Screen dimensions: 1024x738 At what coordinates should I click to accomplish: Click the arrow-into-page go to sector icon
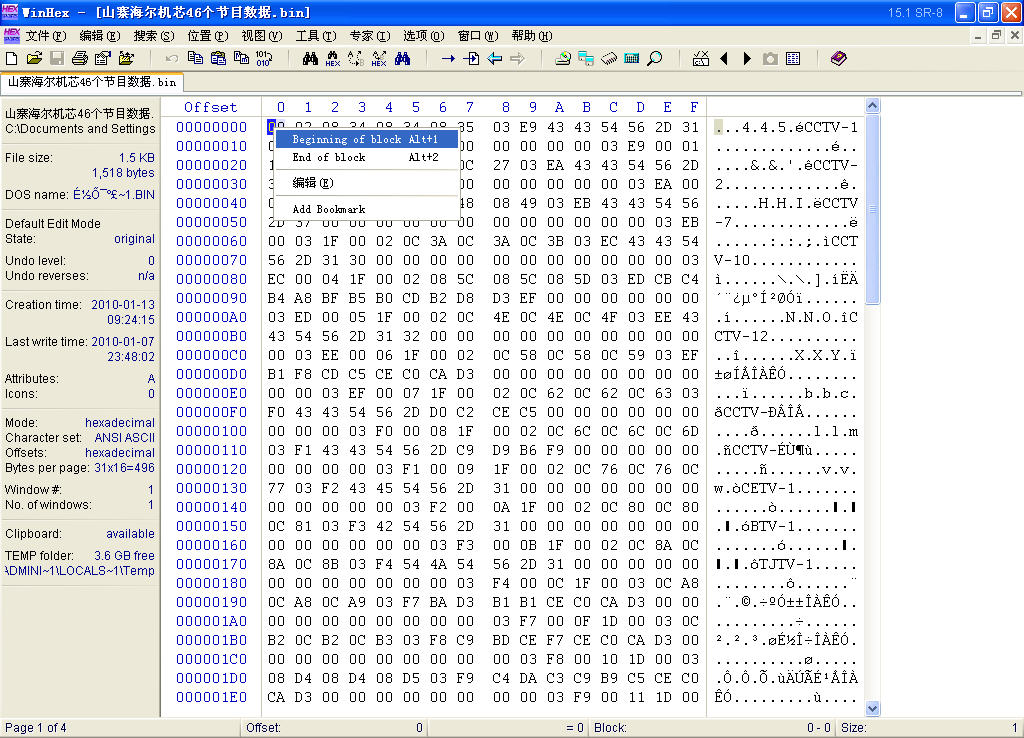(471, 59)
